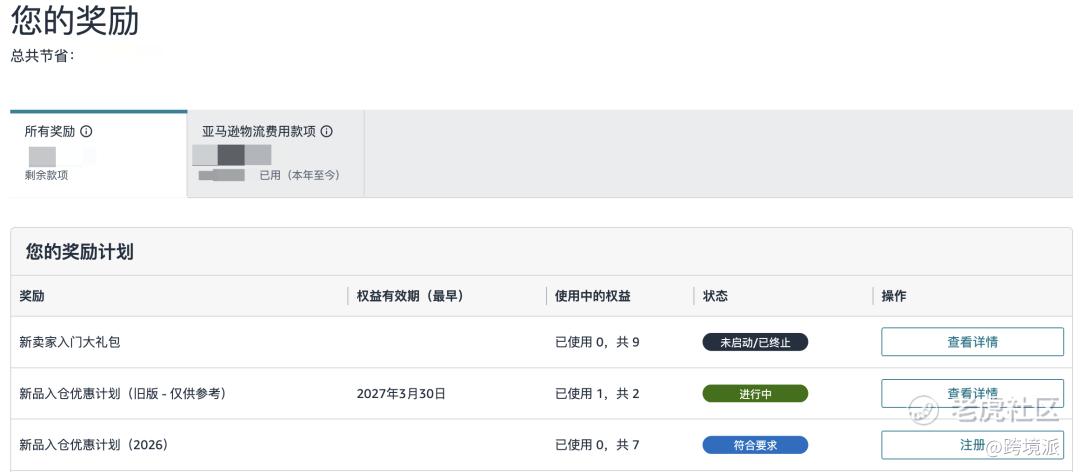
Task: Click the blue 符合要求 status badge
Action: point(755,445)
